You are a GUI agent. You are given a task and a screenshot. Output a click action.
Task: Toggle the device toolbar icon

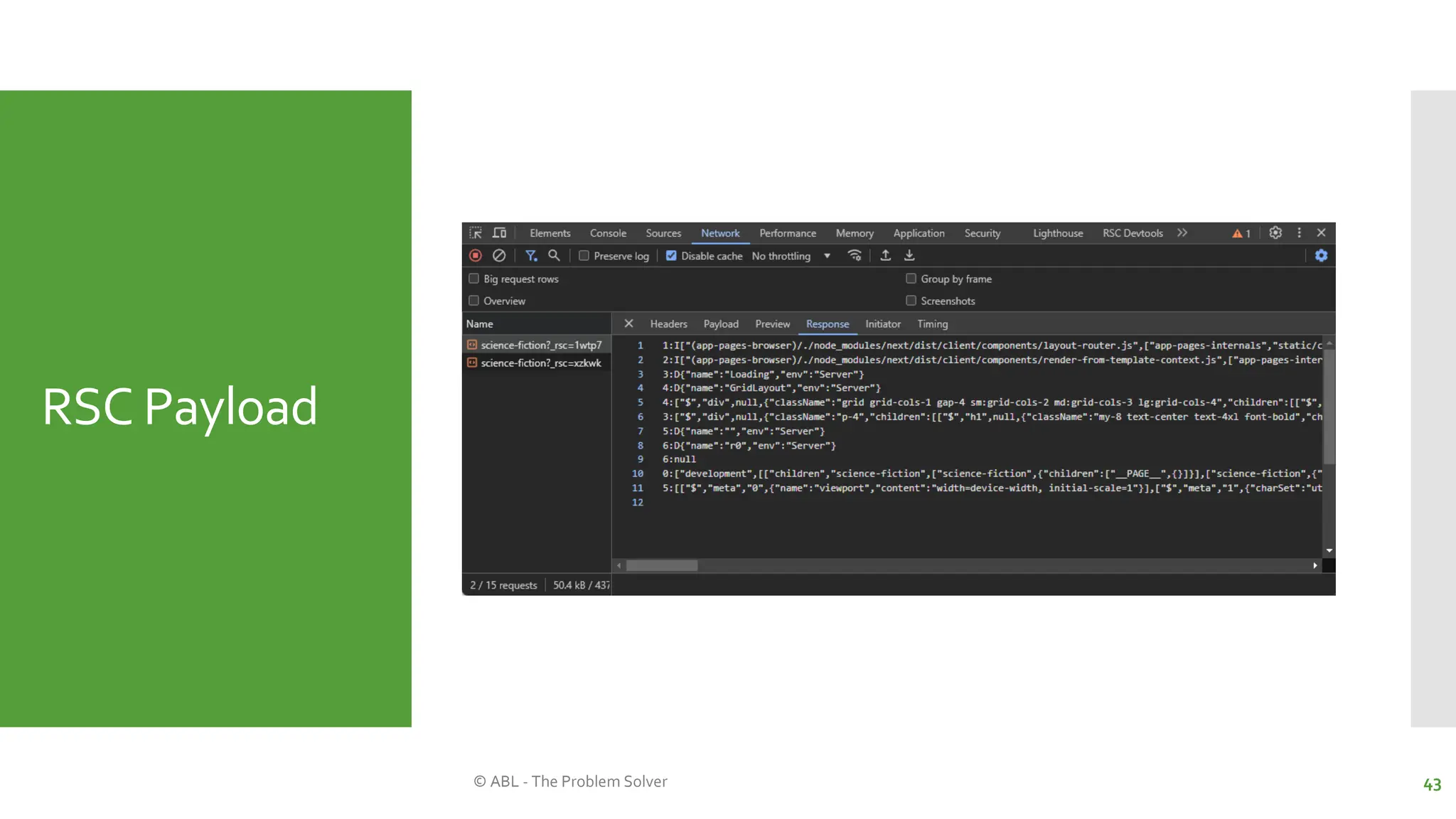(500, 233)
